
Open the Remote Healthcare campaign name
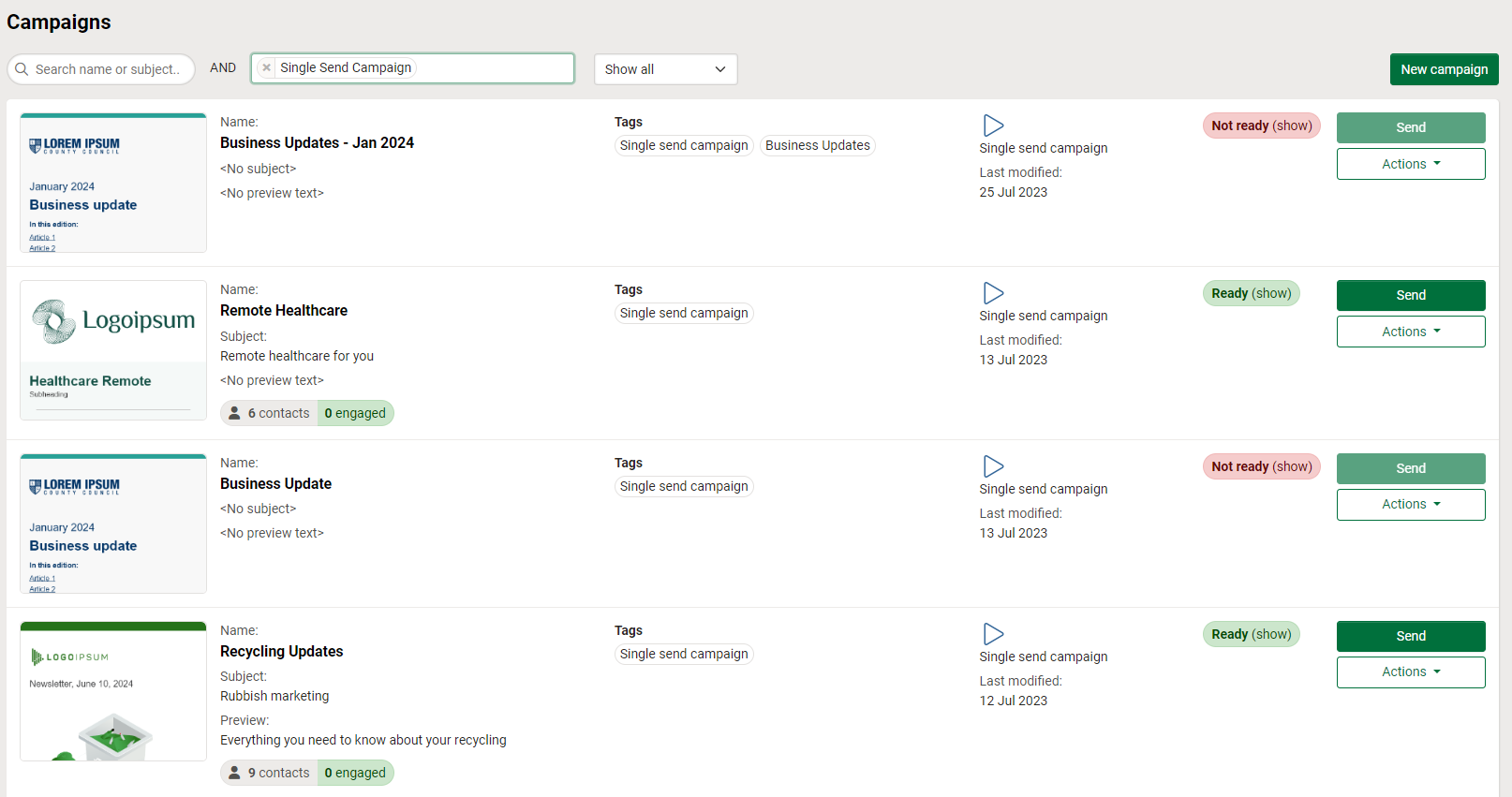[x=284, y=310]
